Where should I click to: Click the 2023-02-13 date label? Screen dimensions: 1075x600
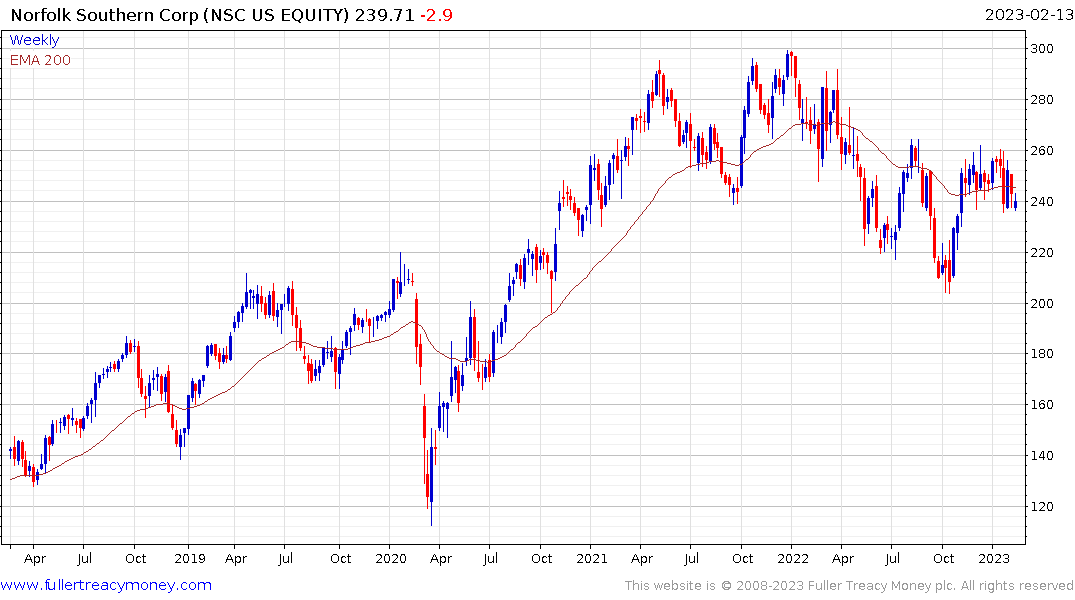(1029, 15)
